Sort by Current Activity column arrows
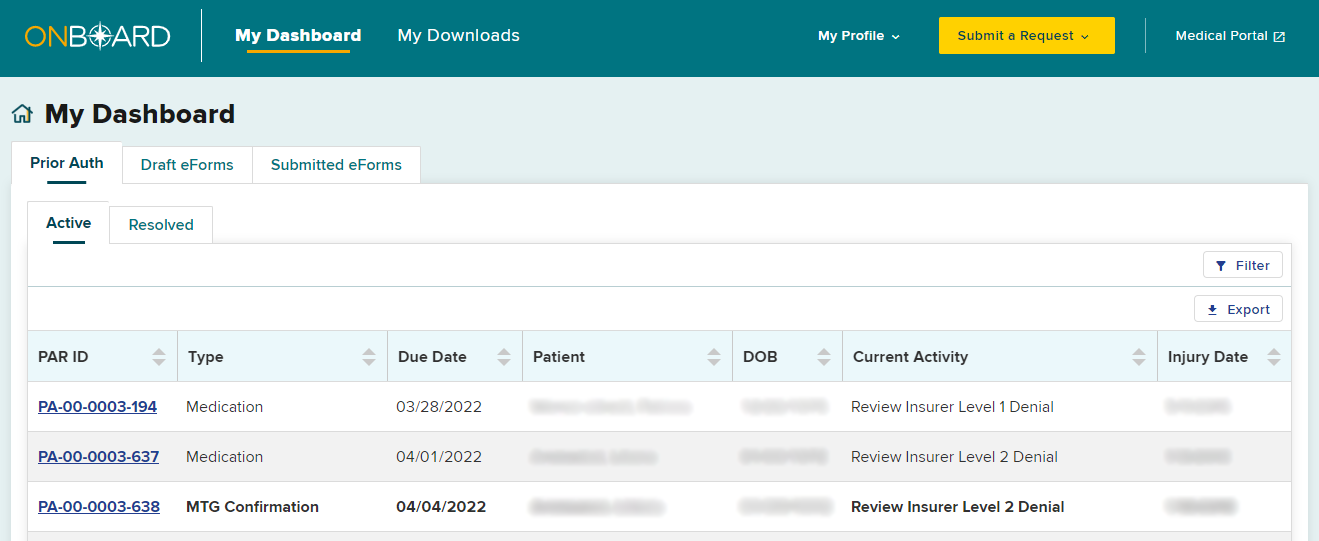The width and height of the screenshot is (1319, 541). 1139,357
